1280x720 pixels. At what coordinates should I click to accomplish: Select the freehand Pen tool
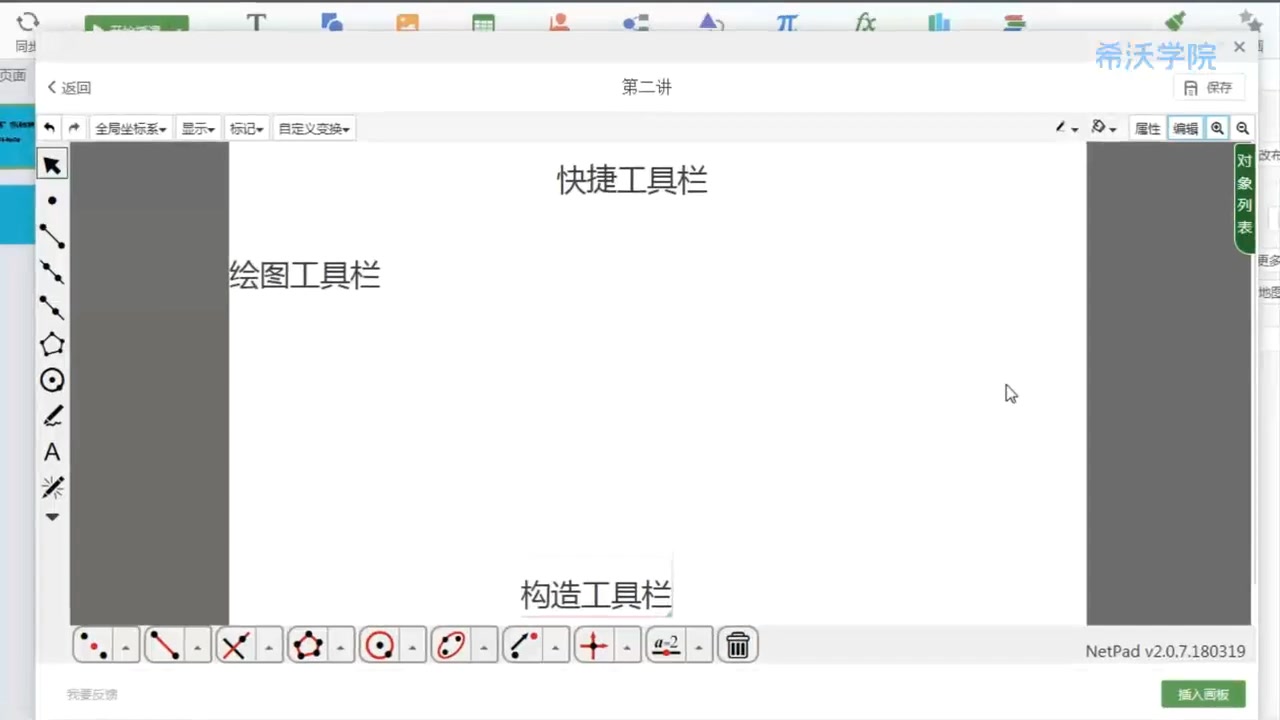coord(52,416)
